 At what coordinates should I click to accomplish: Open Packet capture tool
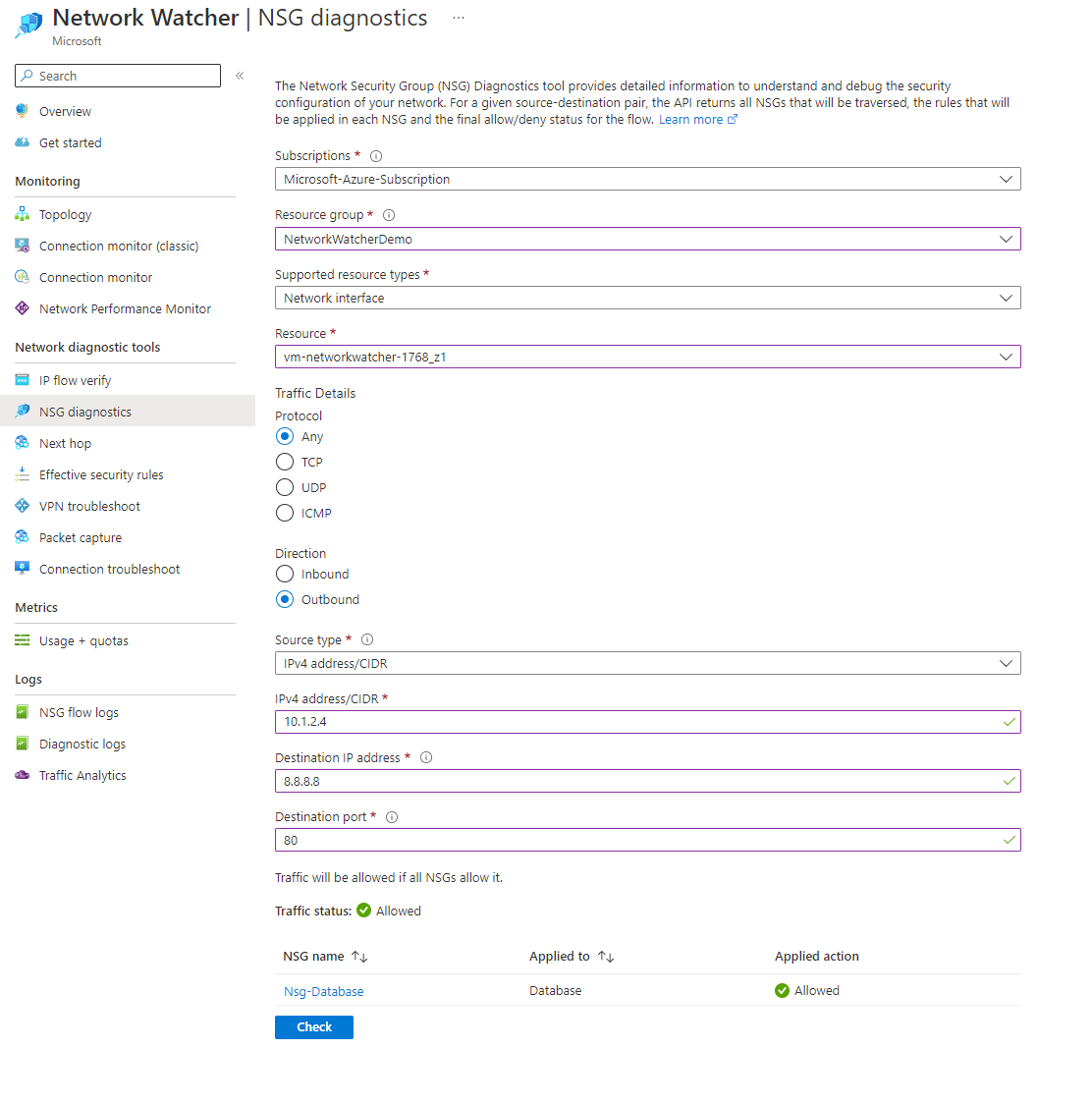81,537
